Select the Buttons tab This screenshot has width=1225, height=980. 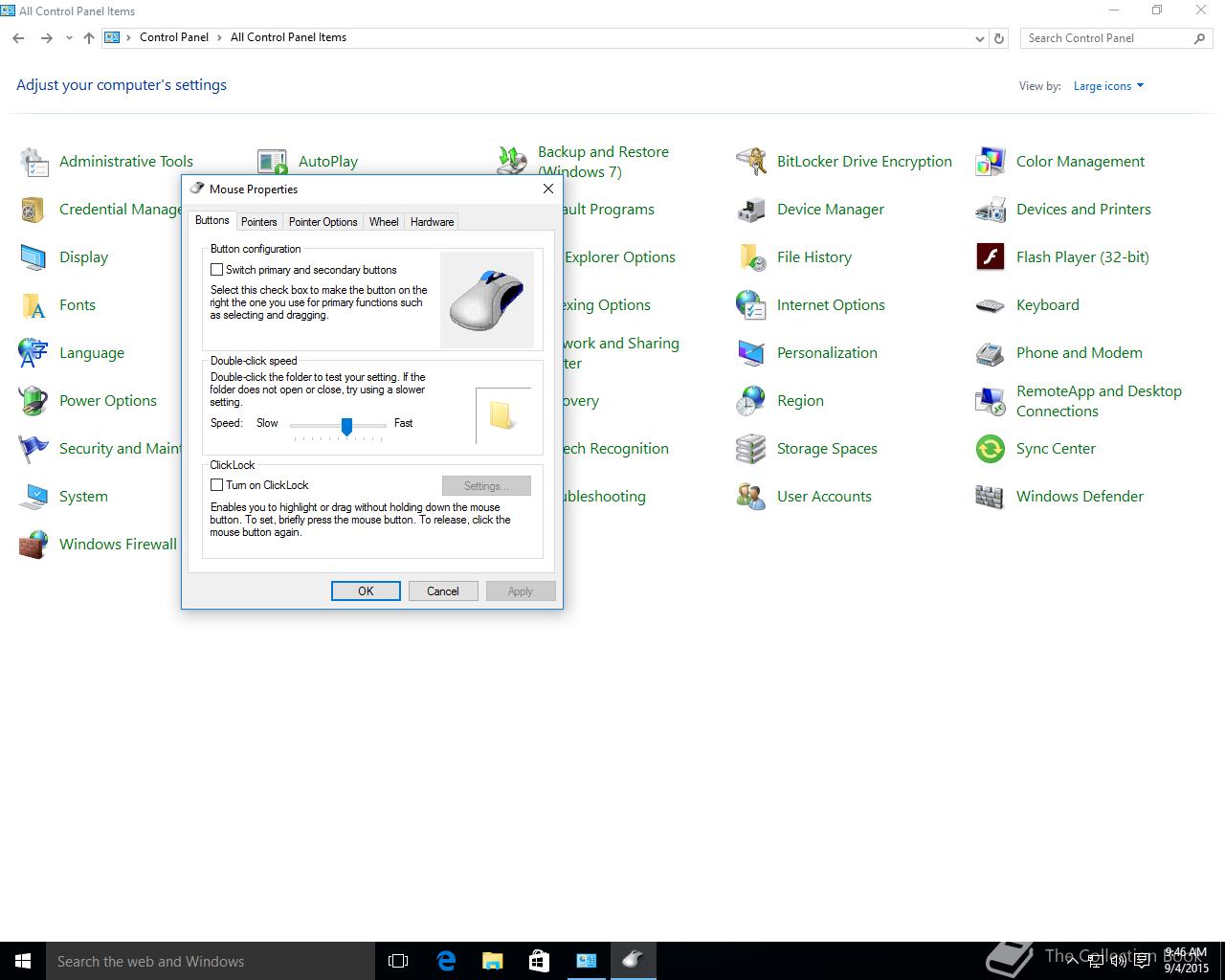[212, 220]
